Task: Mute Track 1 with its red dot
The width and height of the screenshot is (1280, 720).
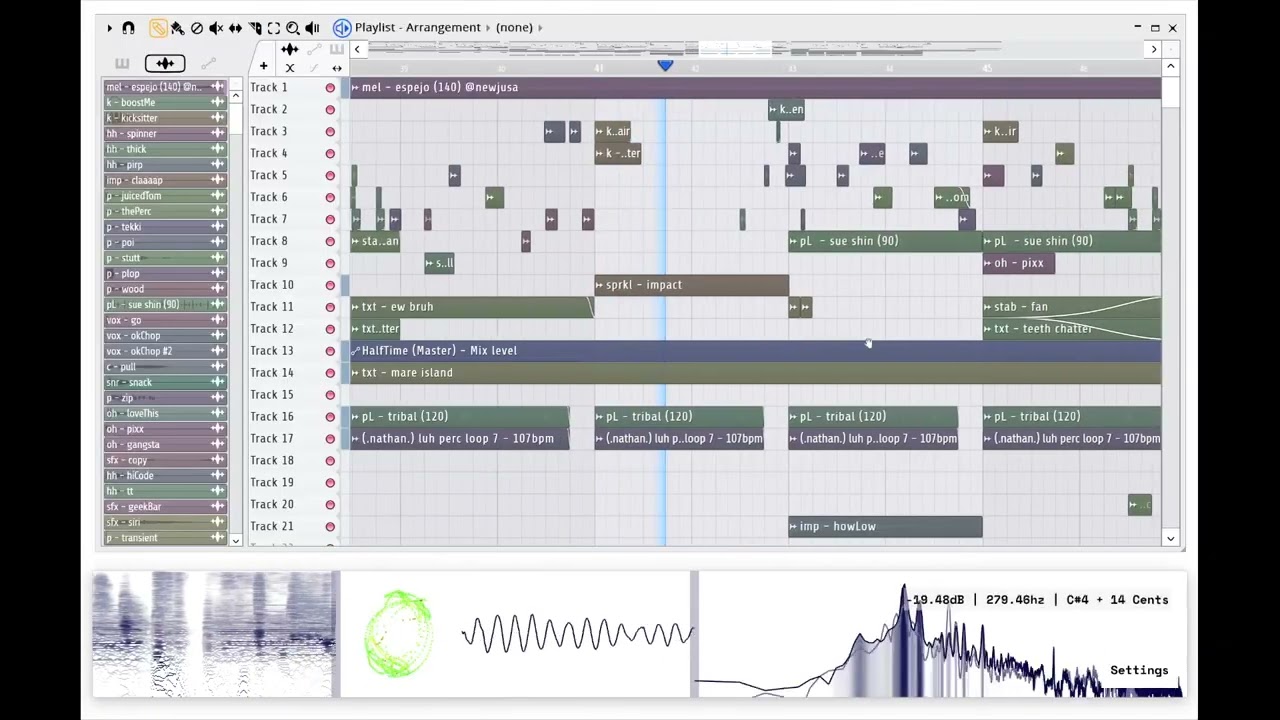Action: click(x=330, y=88)
